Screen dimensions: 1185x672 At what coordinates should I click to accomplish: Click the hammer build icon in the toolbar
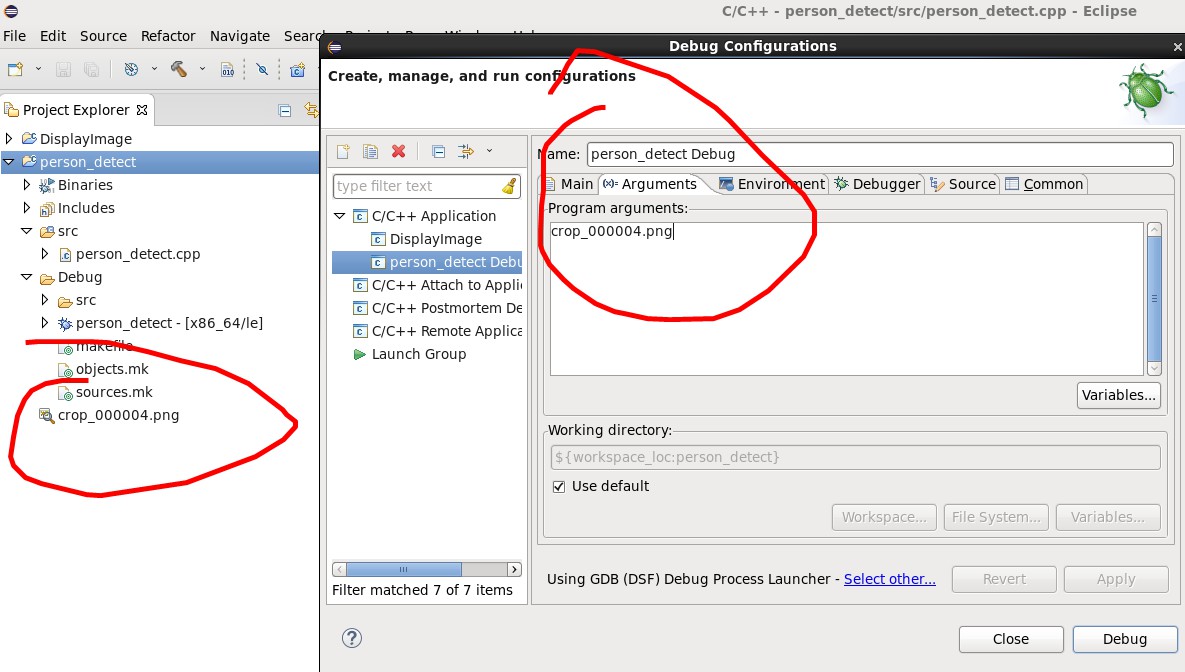(179, 69)
